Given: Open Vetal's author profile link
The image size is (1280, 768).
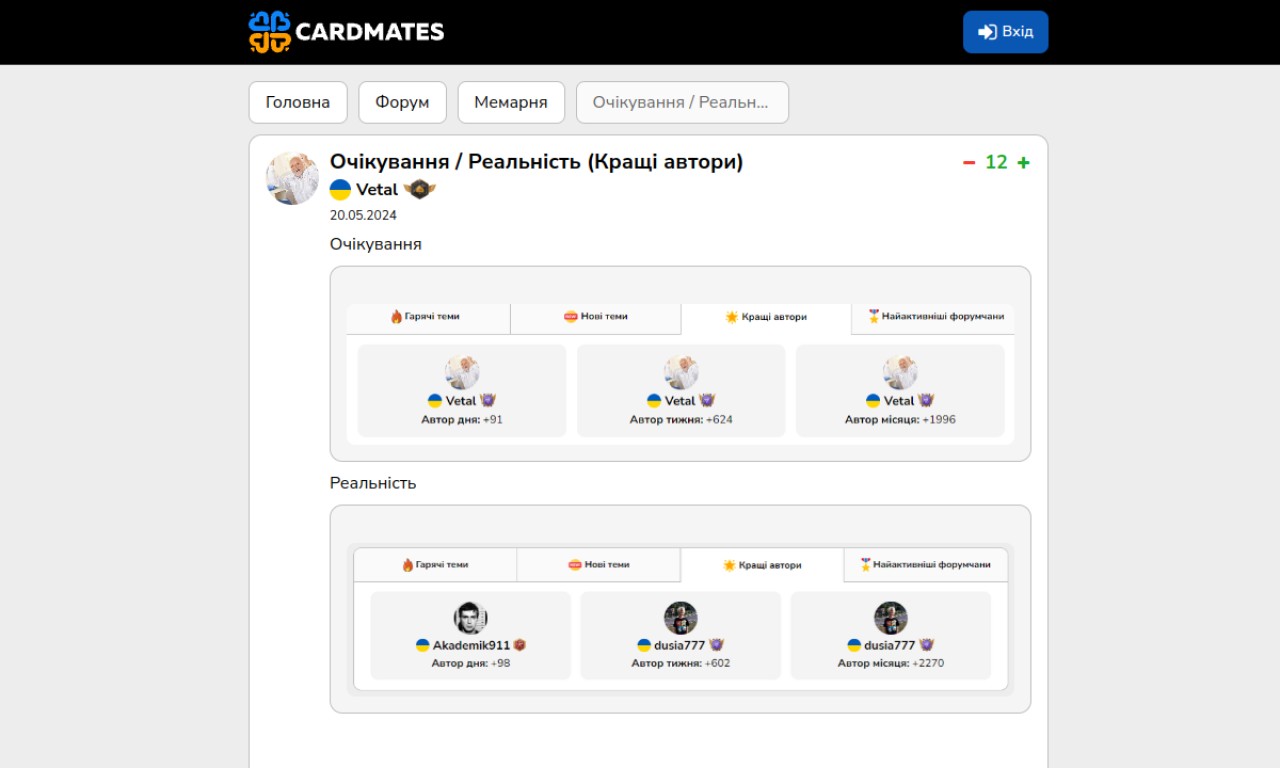Looking at the screenshot, I should pos(377,190).
